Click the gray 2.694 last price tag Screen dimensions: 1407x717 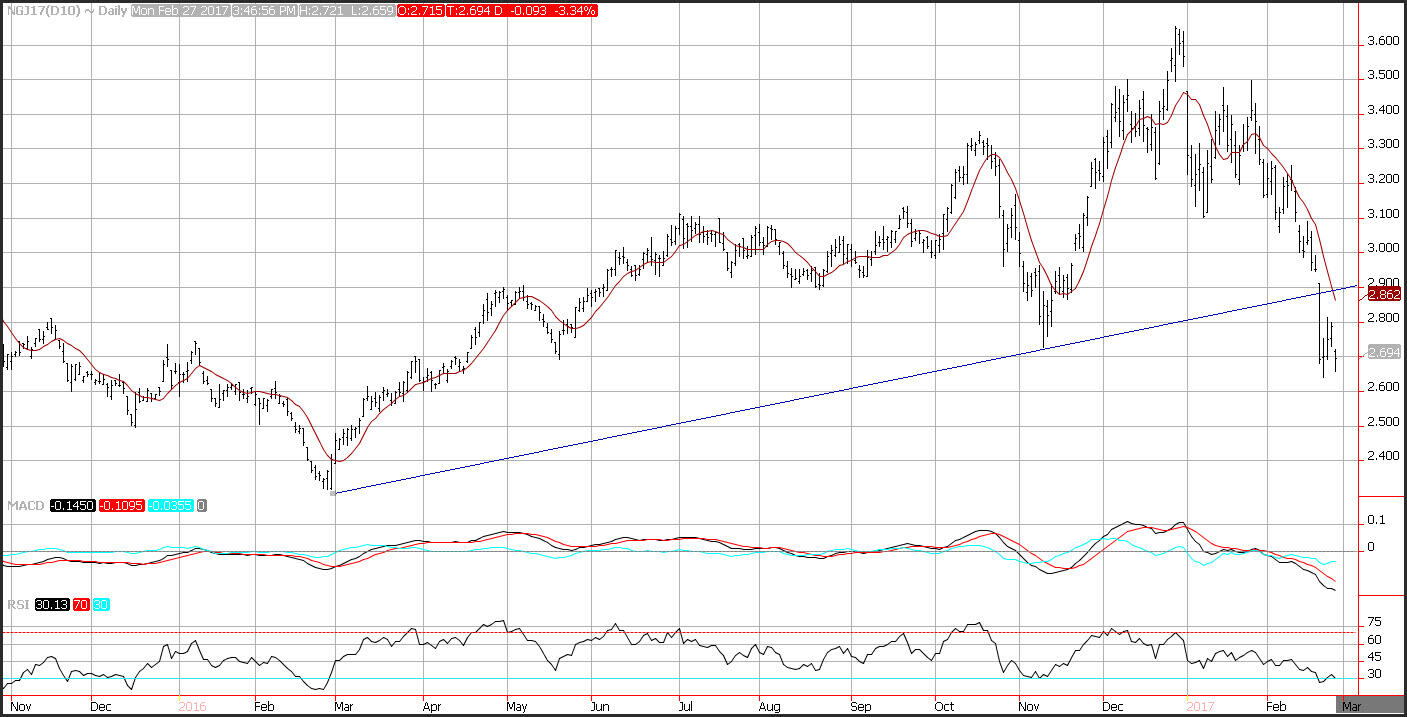tap(1383, 353)
